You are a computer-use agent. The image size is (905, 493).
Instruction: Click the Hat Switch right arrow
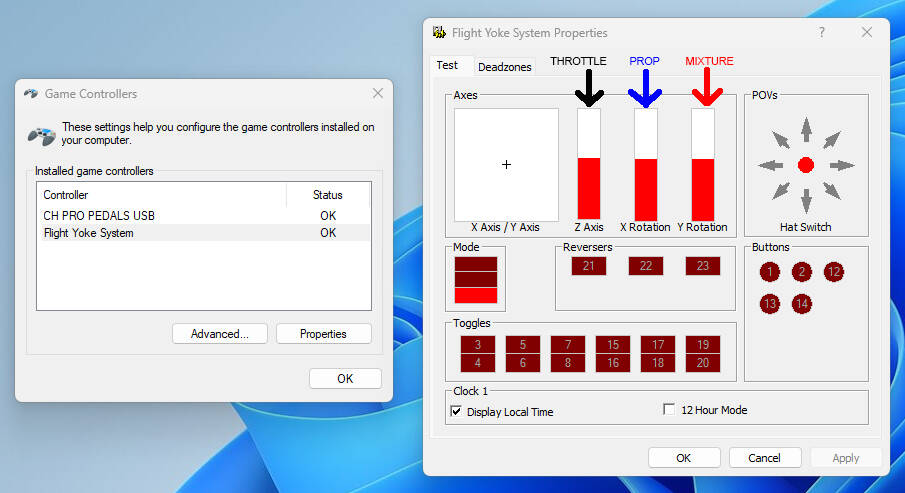842,165
